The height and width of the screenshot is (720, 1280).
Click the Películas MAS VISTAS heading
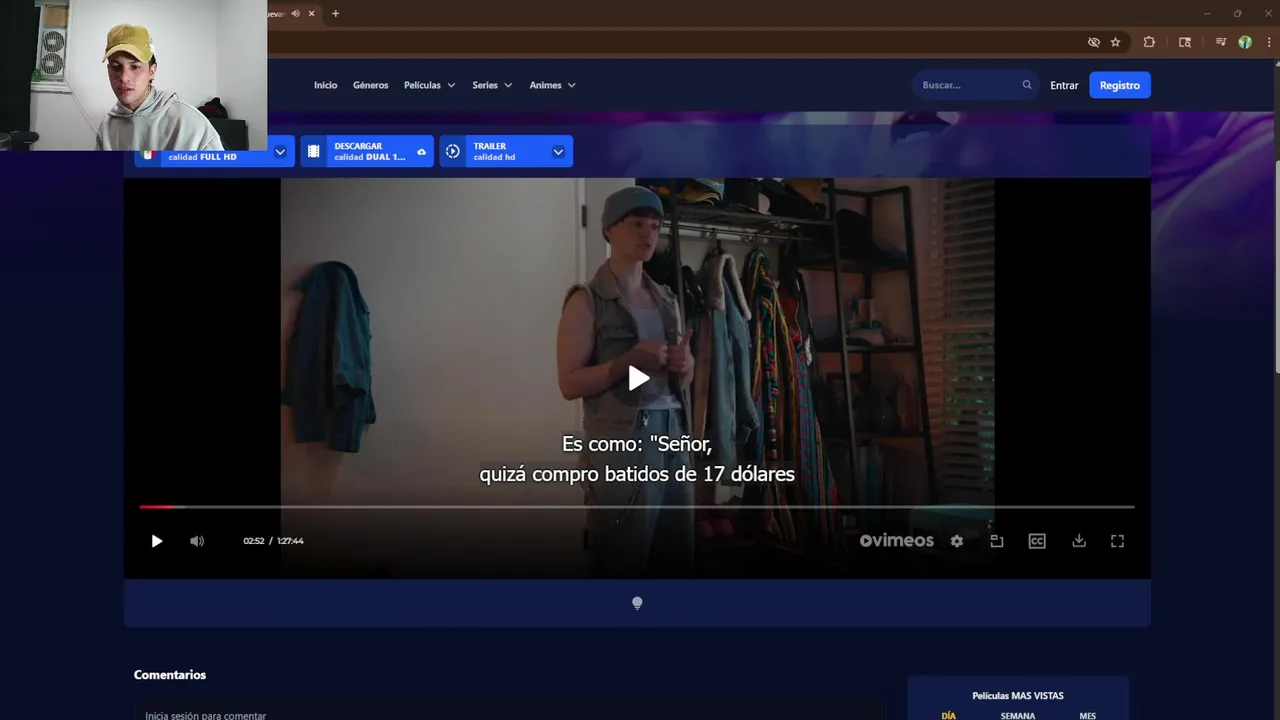point(1018,695)
